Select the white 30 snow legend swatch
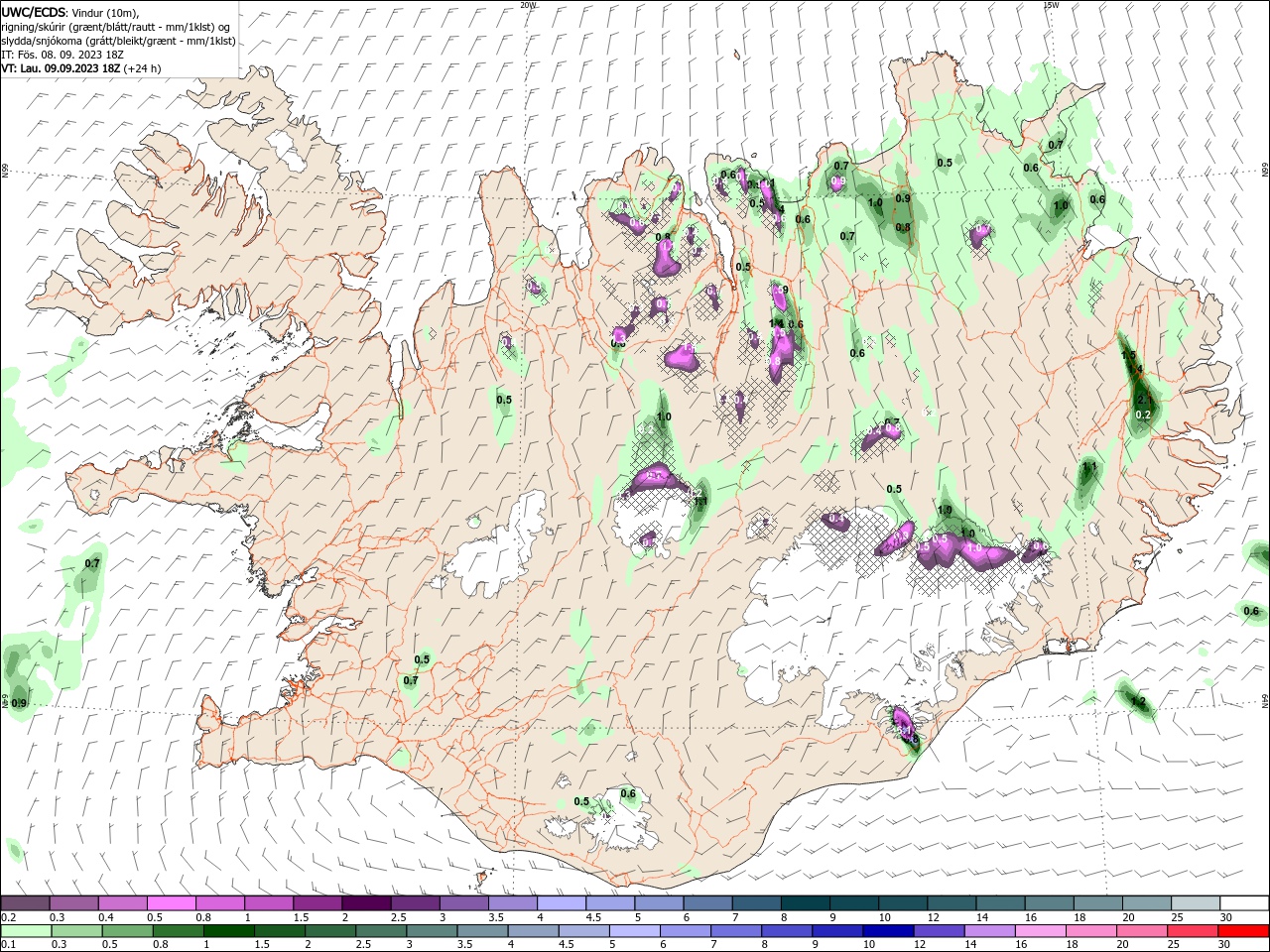1270x952 pixels. (1244, 903)
